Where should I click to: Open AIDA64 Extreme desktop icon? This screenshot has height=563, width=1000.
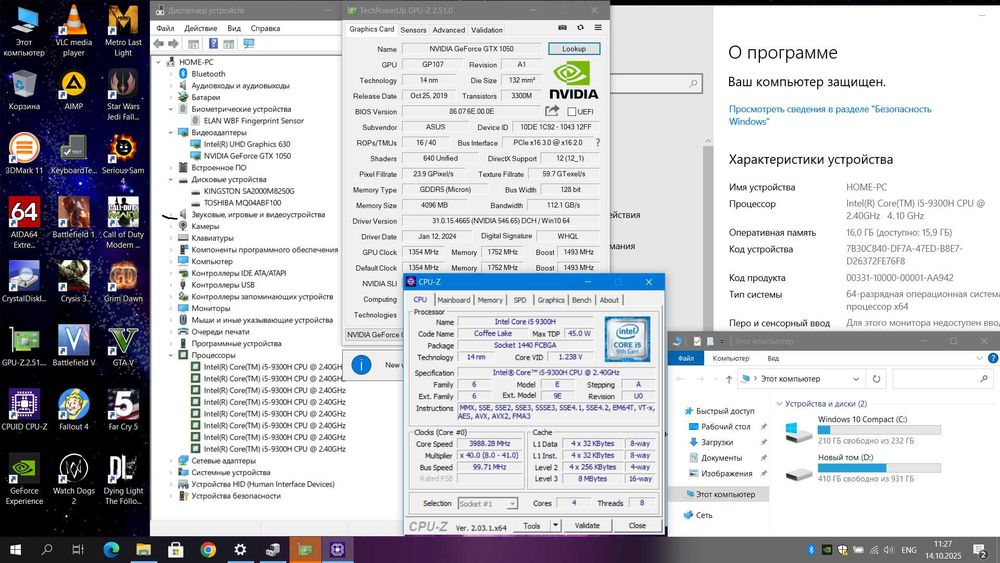(24, 222)
